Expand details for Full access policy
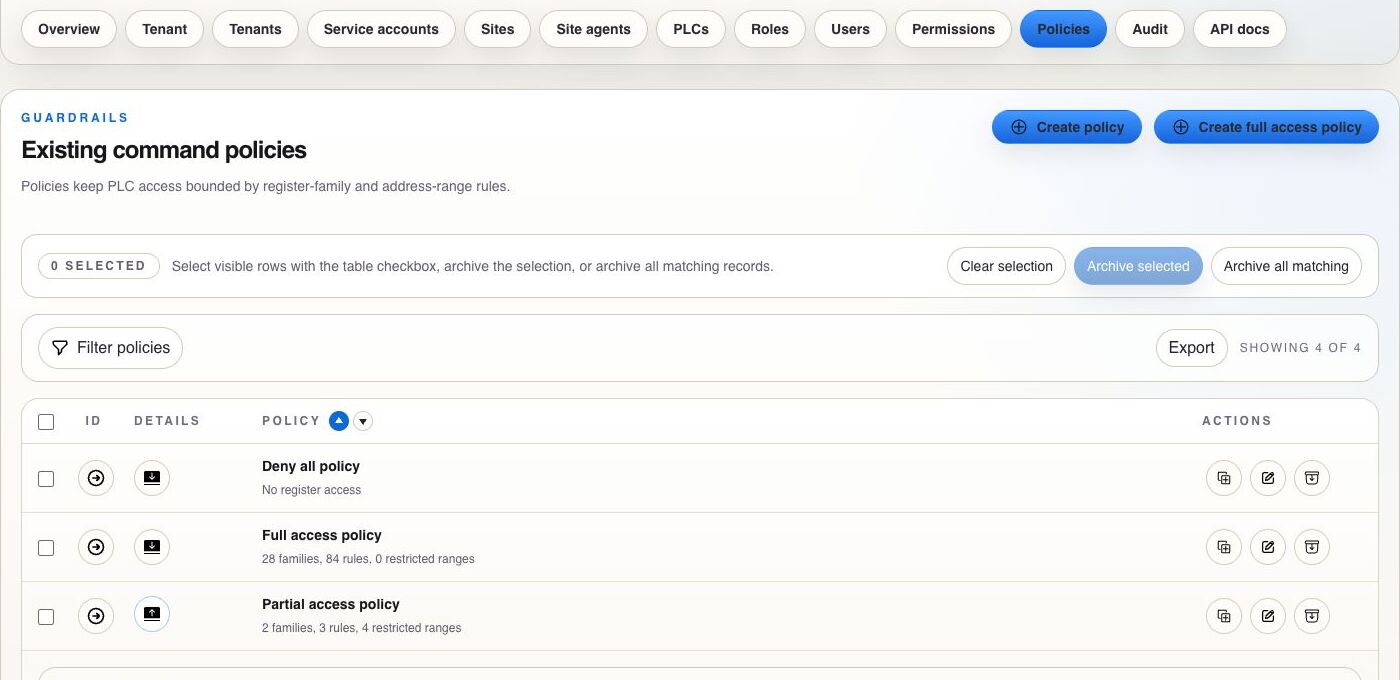This screenshot has width=1400, height=680. coord(152,547)
